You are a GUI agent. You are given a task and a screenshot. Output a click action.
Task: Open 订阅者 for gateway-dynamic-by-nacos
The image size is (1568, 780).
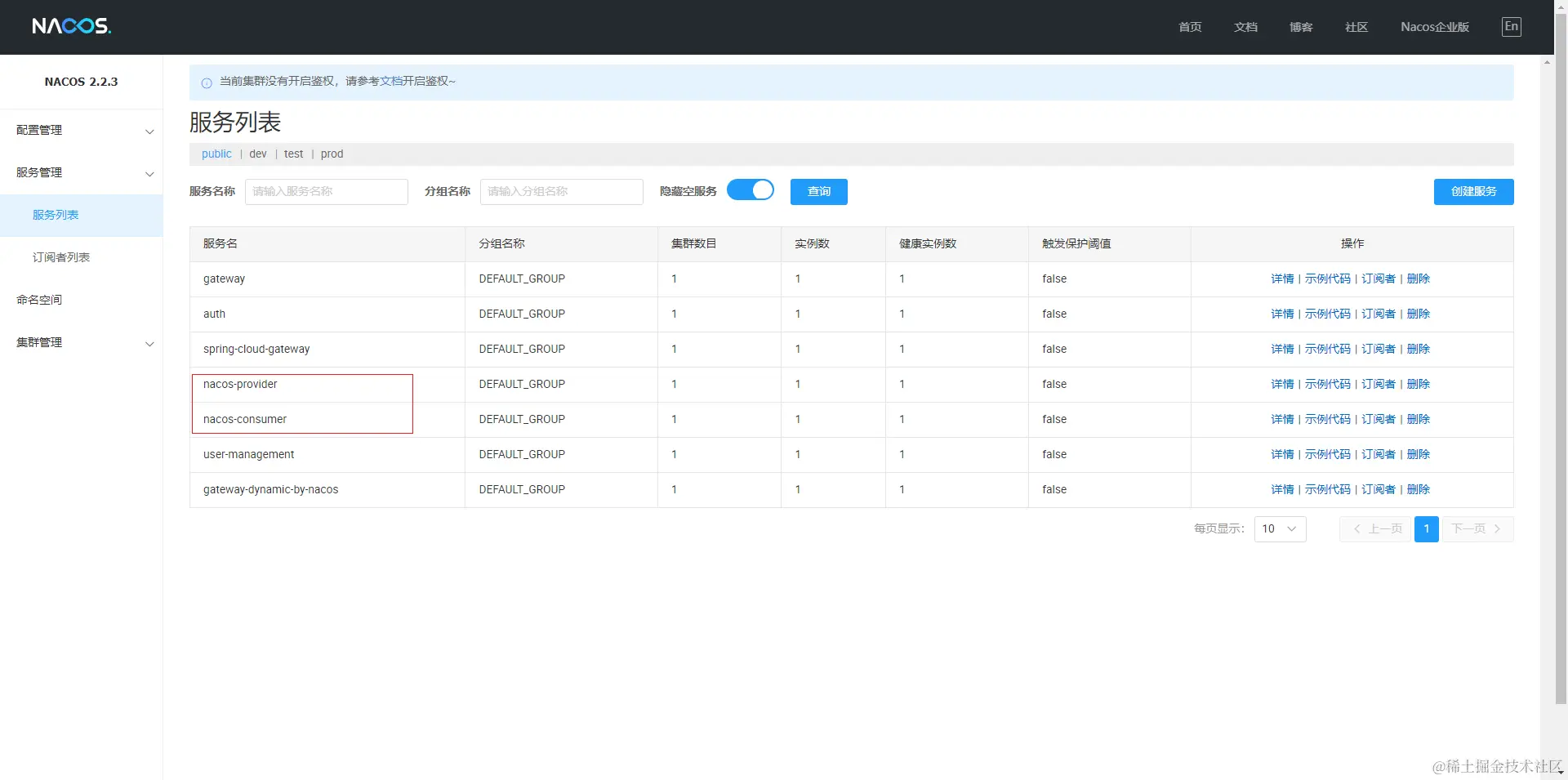click(x=1379, y=490)
